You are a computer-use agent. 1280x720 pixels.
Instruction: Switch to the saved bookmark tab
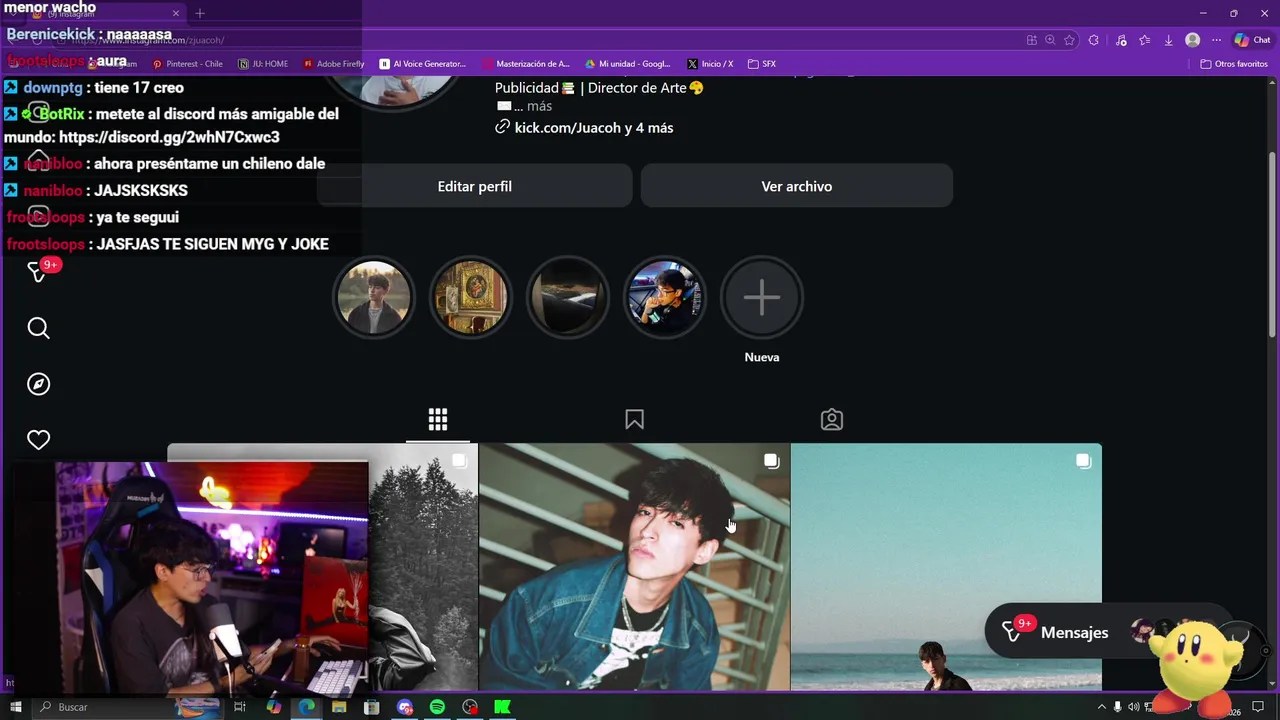click(634, 420)
